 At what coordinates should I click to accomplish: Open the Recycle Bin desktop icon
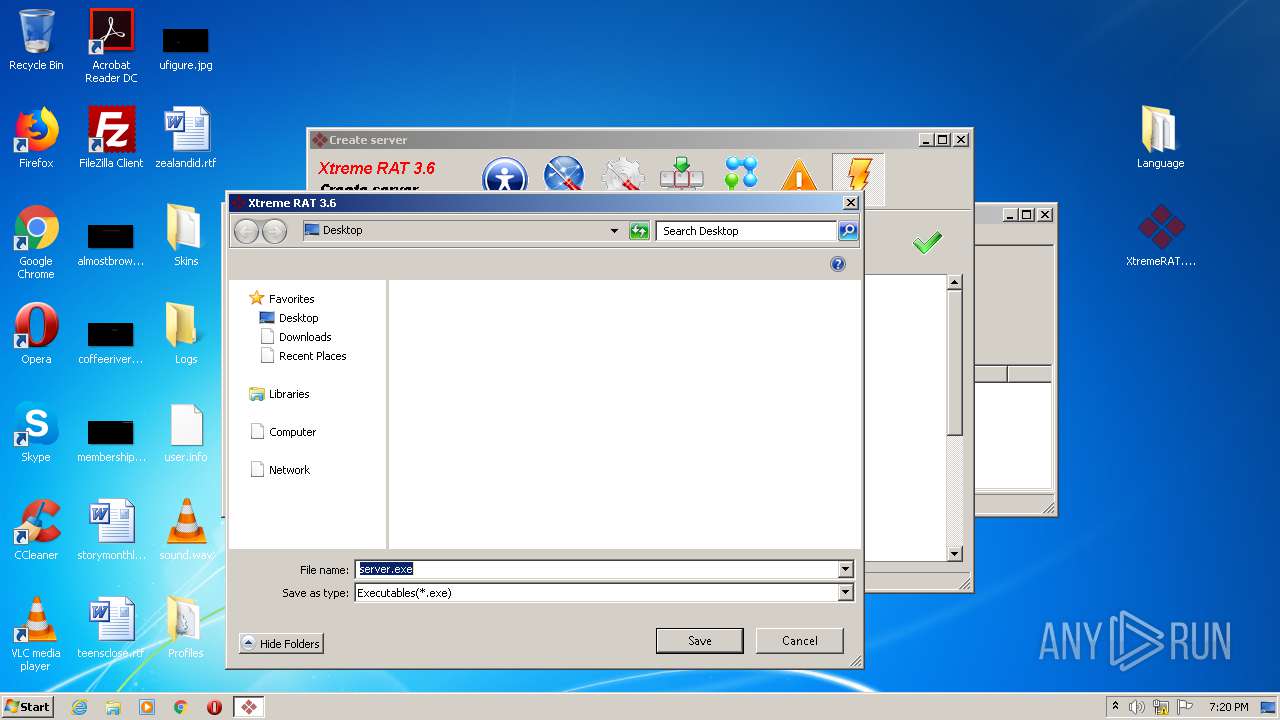point(36,40)
